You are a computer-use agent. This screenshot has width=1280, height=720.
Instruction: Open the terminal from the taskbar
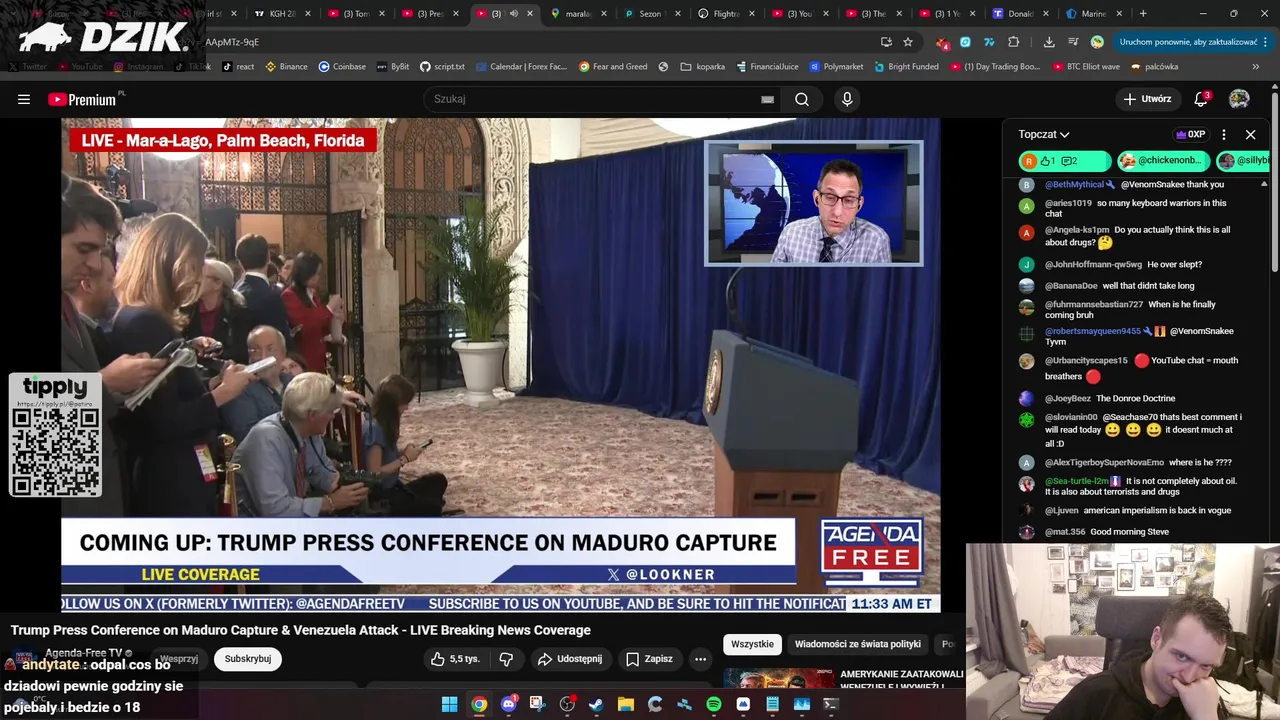point(830,704)
